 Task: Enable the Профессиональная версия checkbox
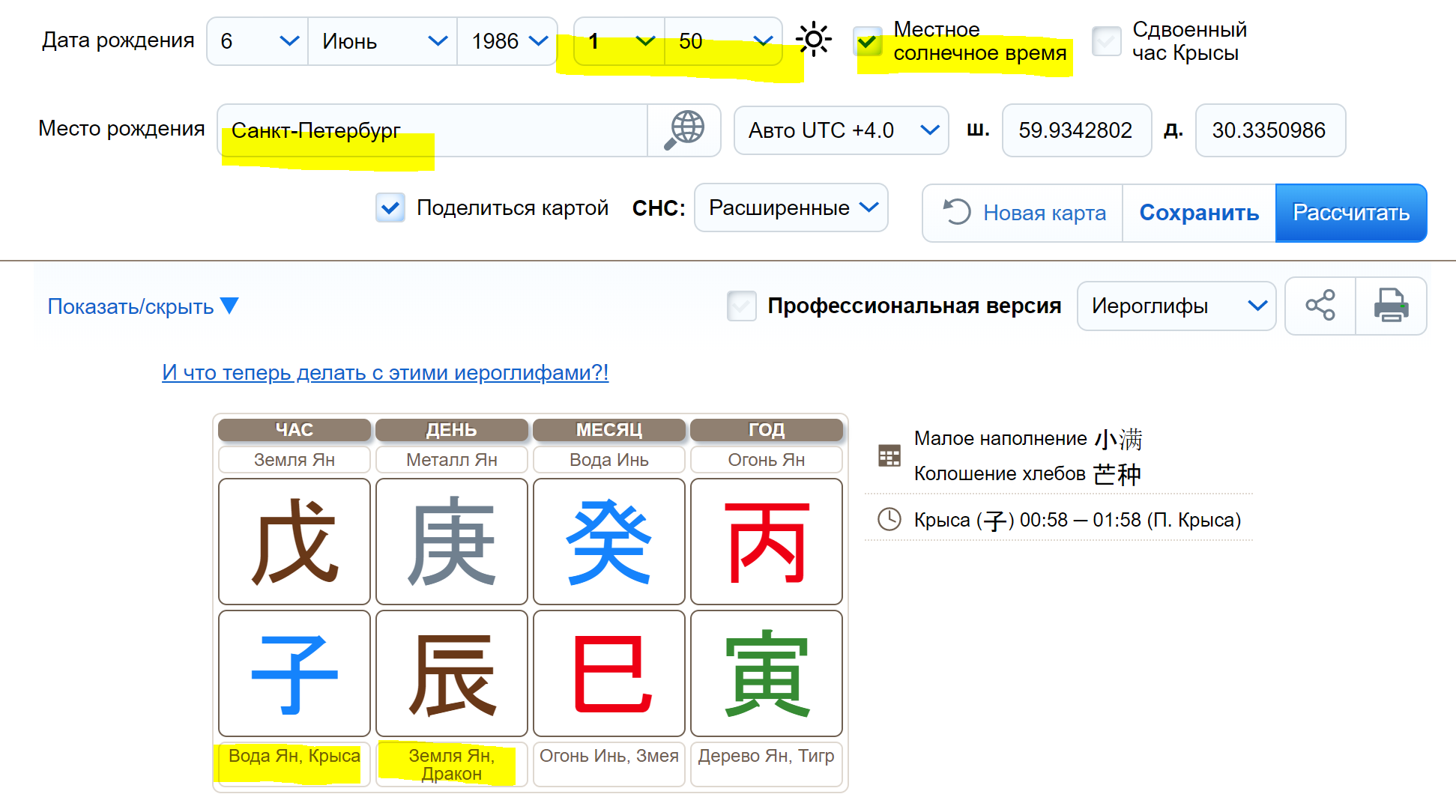pyautogui.click(x=741, y=306)
